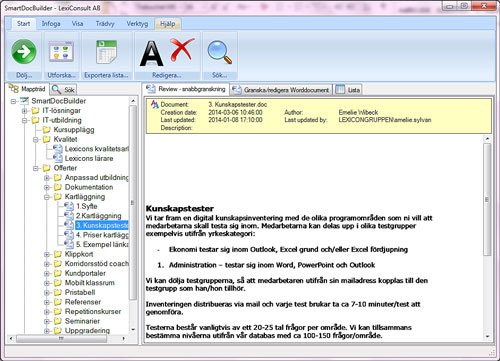
Task: Click the document scroll up arrow
Action: click(x=487, y=138)
